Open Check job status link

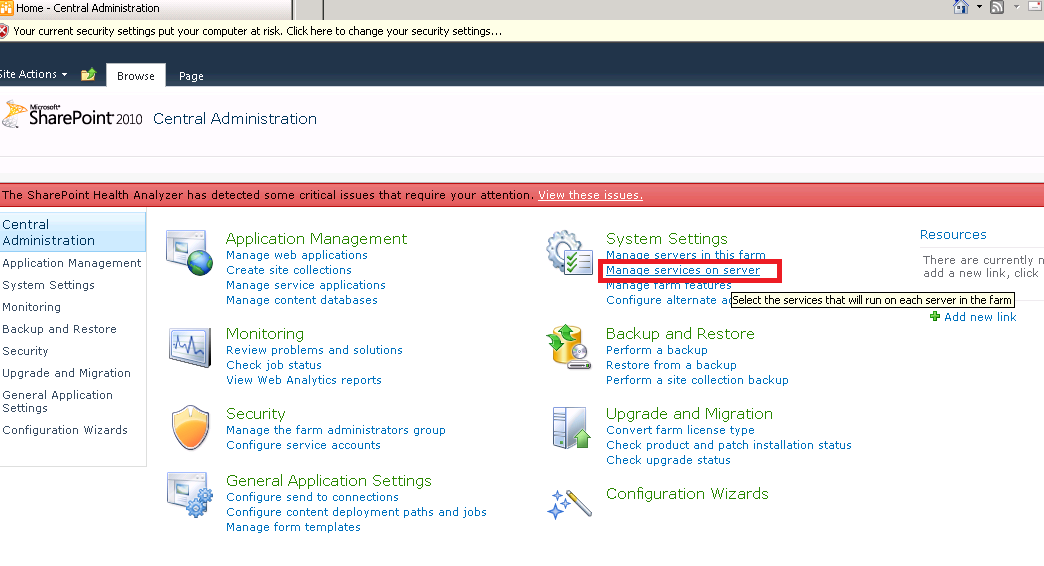[274, 365]
